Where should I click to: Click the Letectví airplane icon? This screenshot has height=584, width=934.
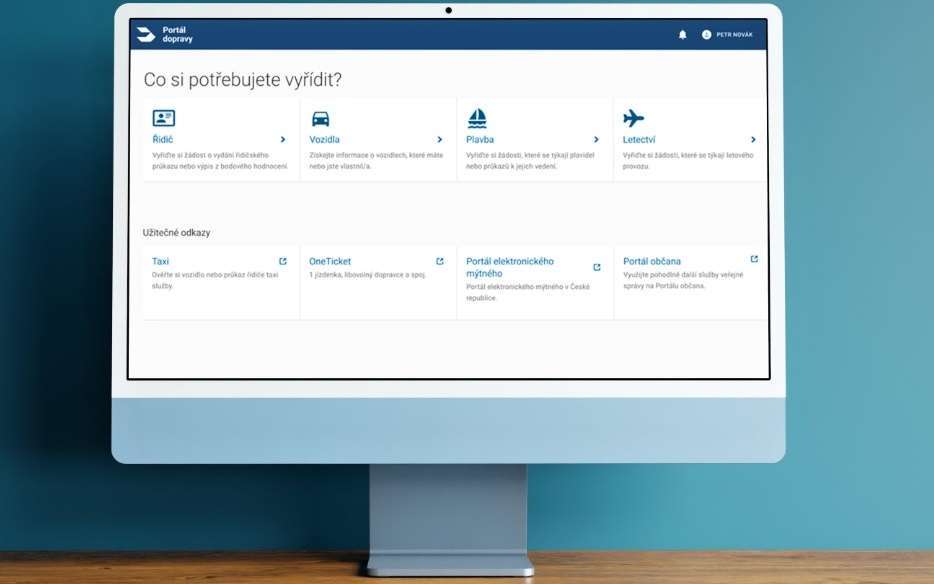click(x=633, y=118)
